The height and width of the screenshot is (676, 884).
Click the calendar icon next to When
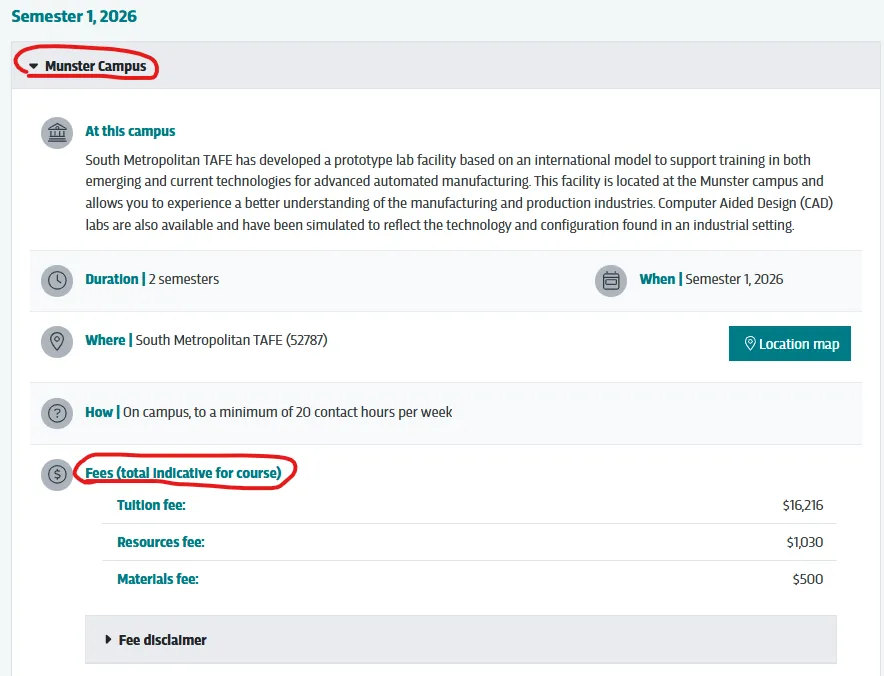[611, 280]
